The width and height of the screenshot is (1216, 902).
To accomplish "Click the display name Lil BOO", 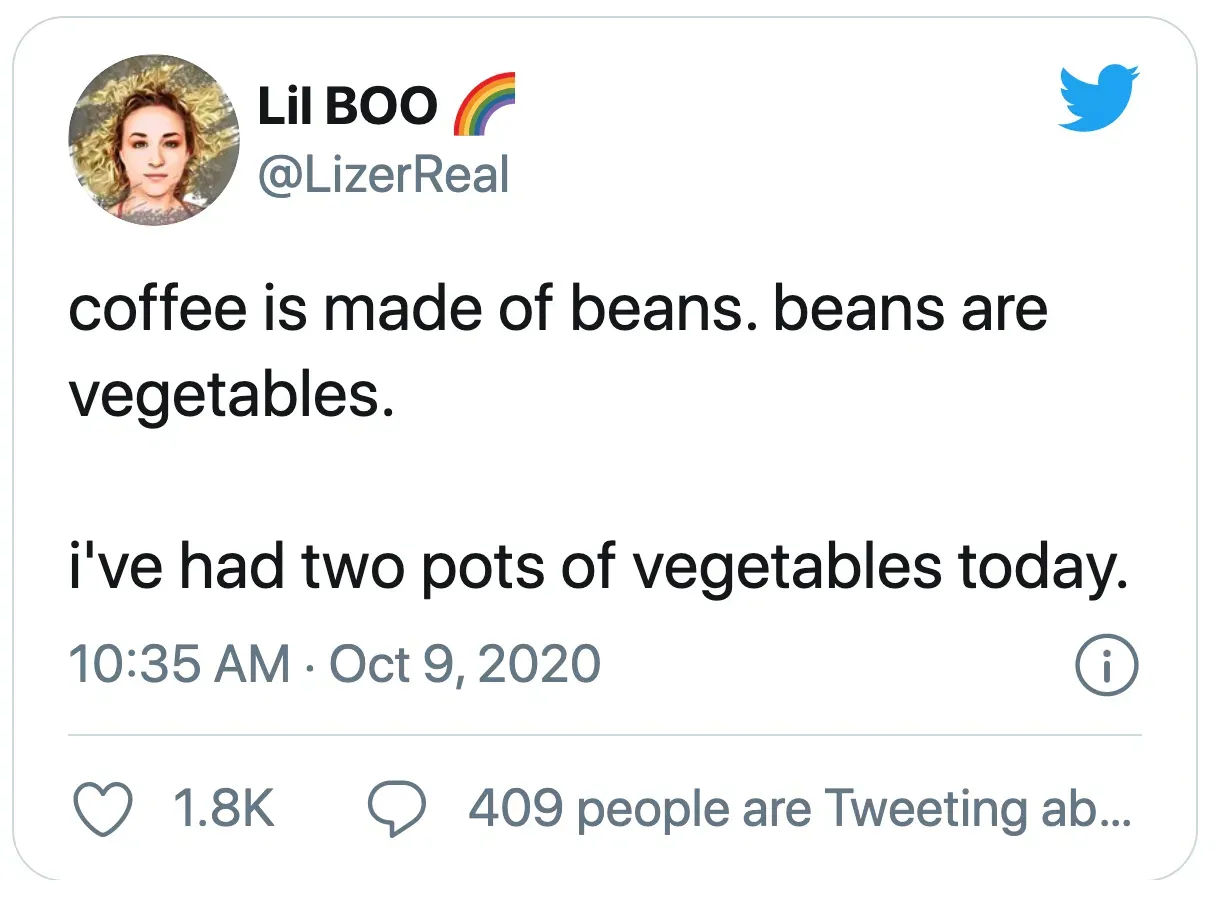I will click(x=347, y=105).
